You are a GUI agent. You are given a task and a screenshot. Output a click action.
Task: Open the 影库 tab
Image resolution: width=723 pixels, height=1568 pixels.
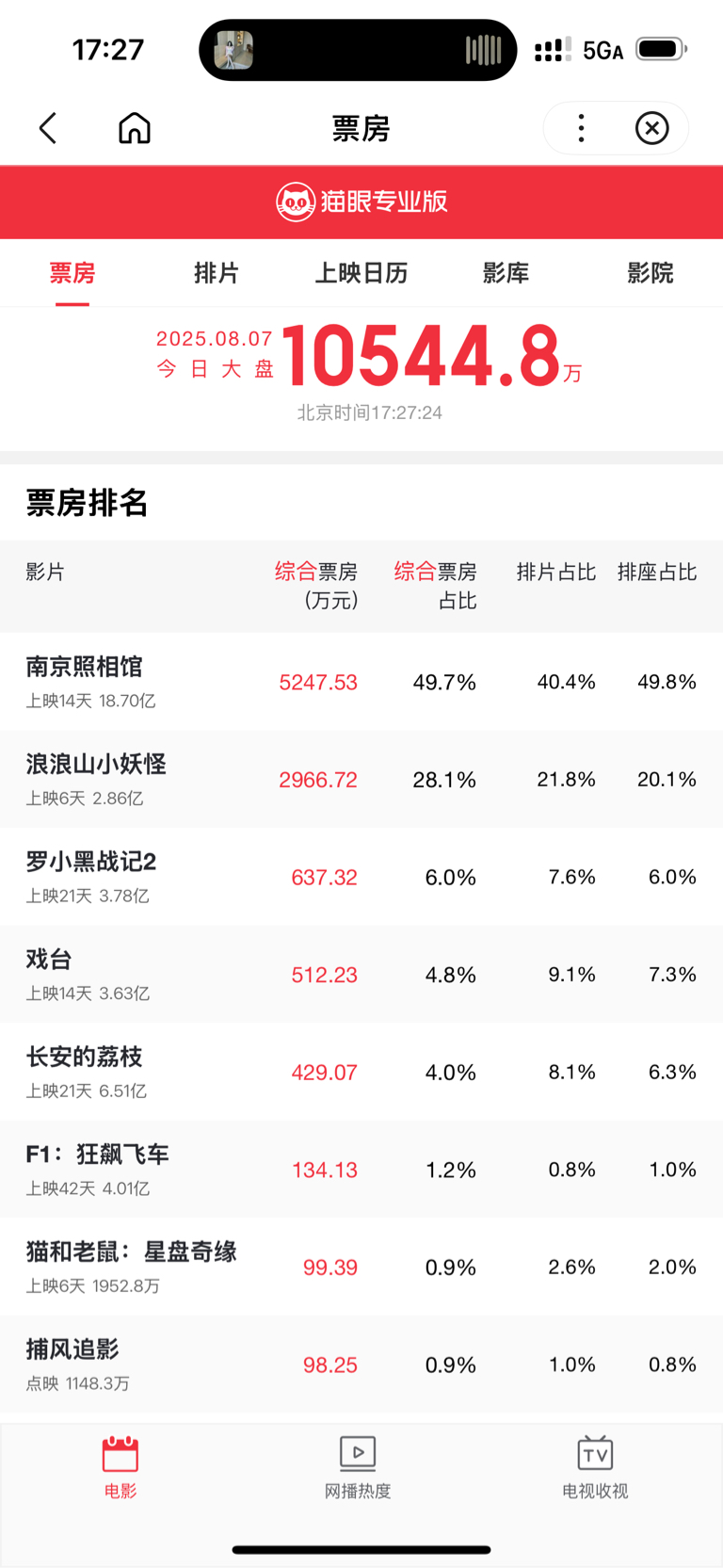(x=506, y=273)
